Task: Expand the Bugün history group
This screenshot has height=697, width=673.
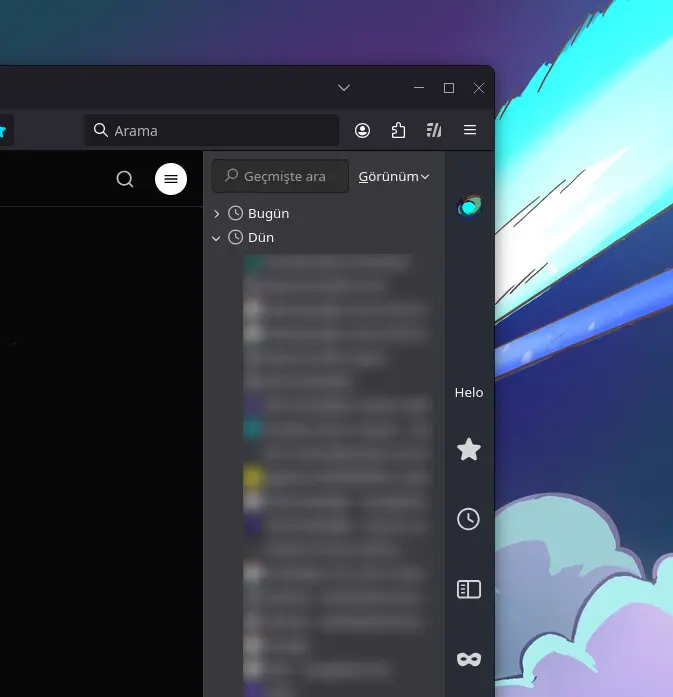Action: point(216,214)
